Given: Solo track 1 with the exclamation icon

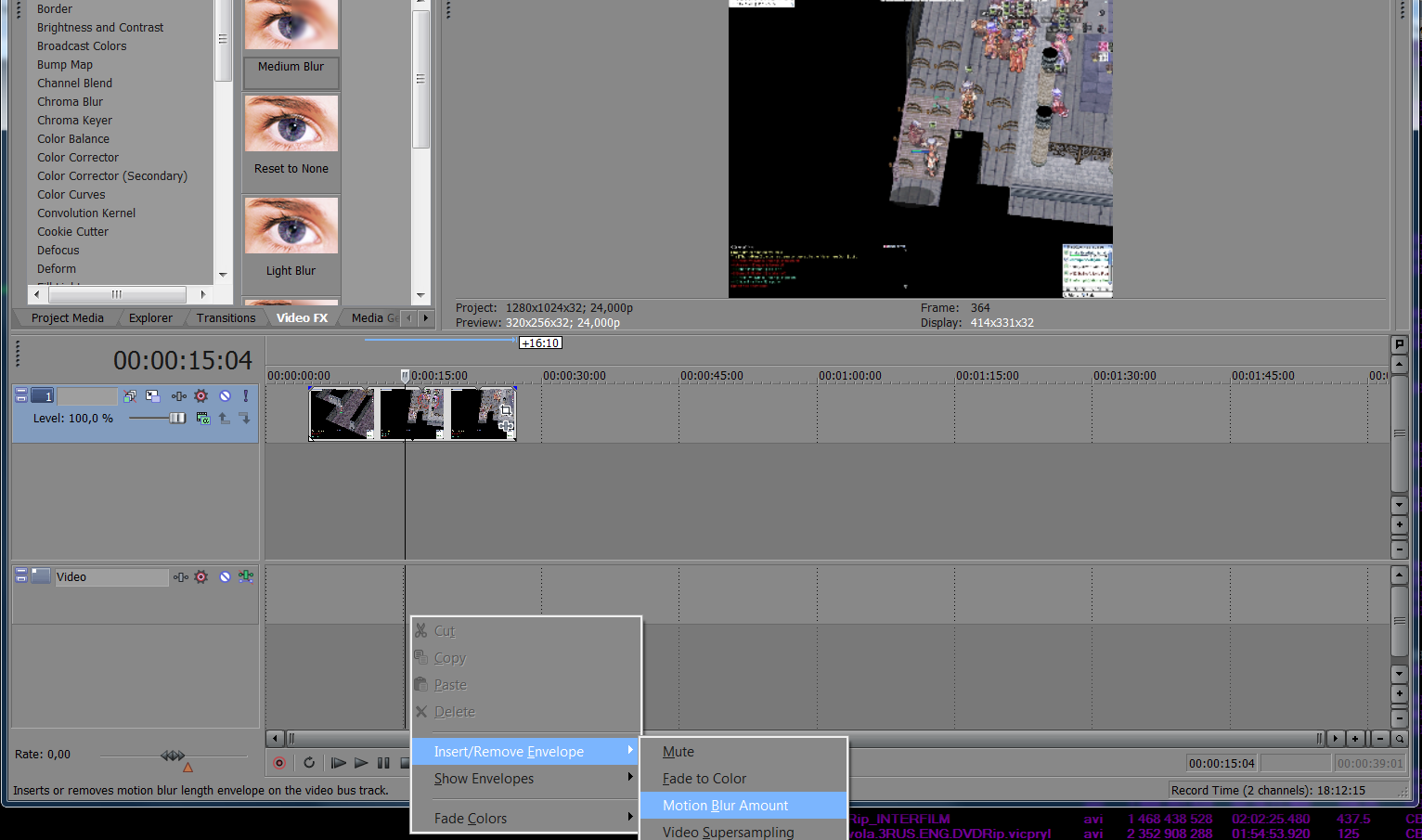Looking at the screenshot, I should pyautogui.click(x=245, y=396).
